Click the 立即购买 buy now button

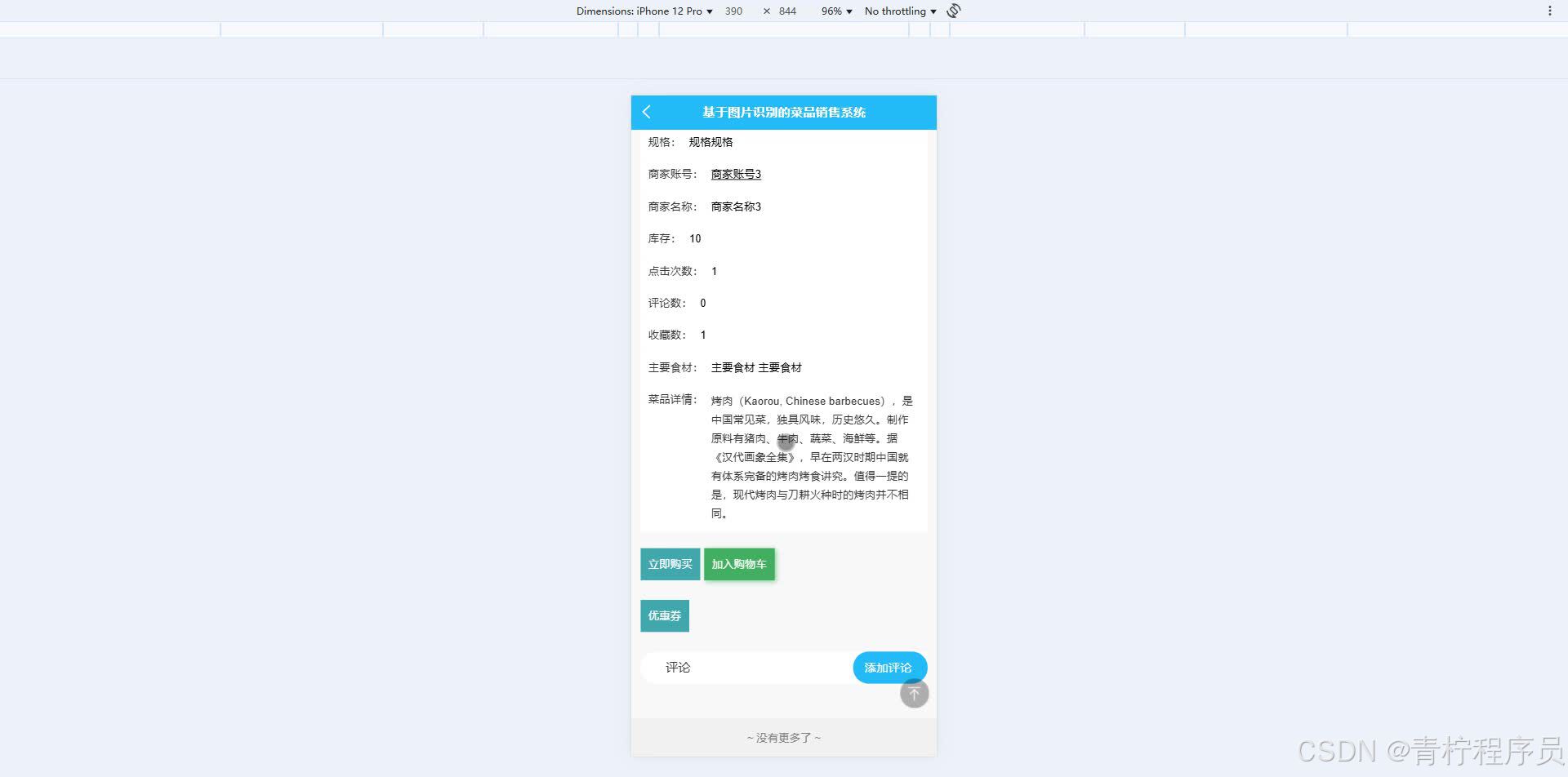(670, 563)
